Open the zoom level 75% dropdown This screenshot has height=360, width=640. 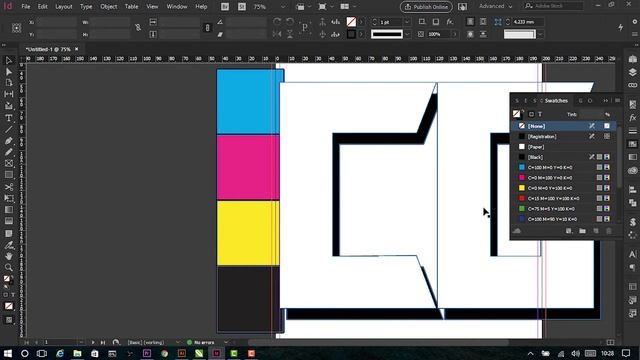(283, 7)
